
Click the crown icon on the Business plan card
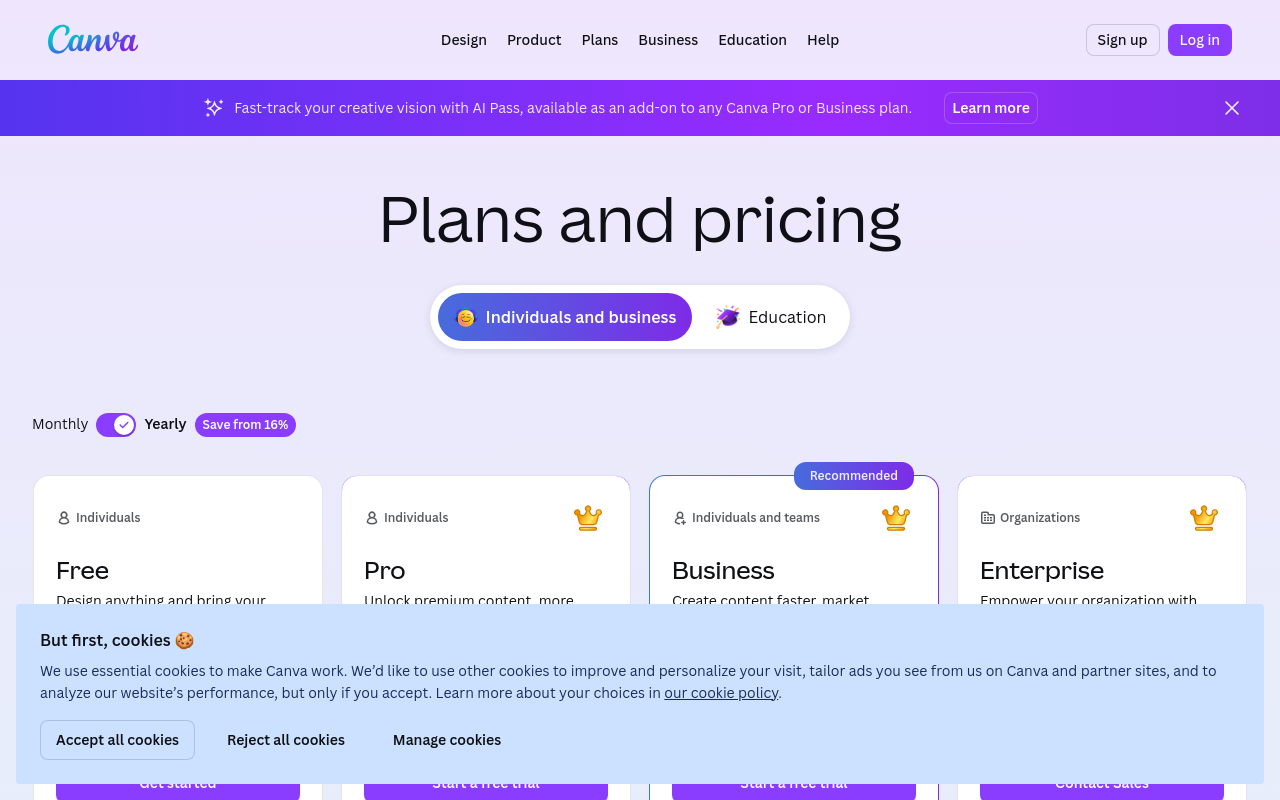tap(896, 517)
